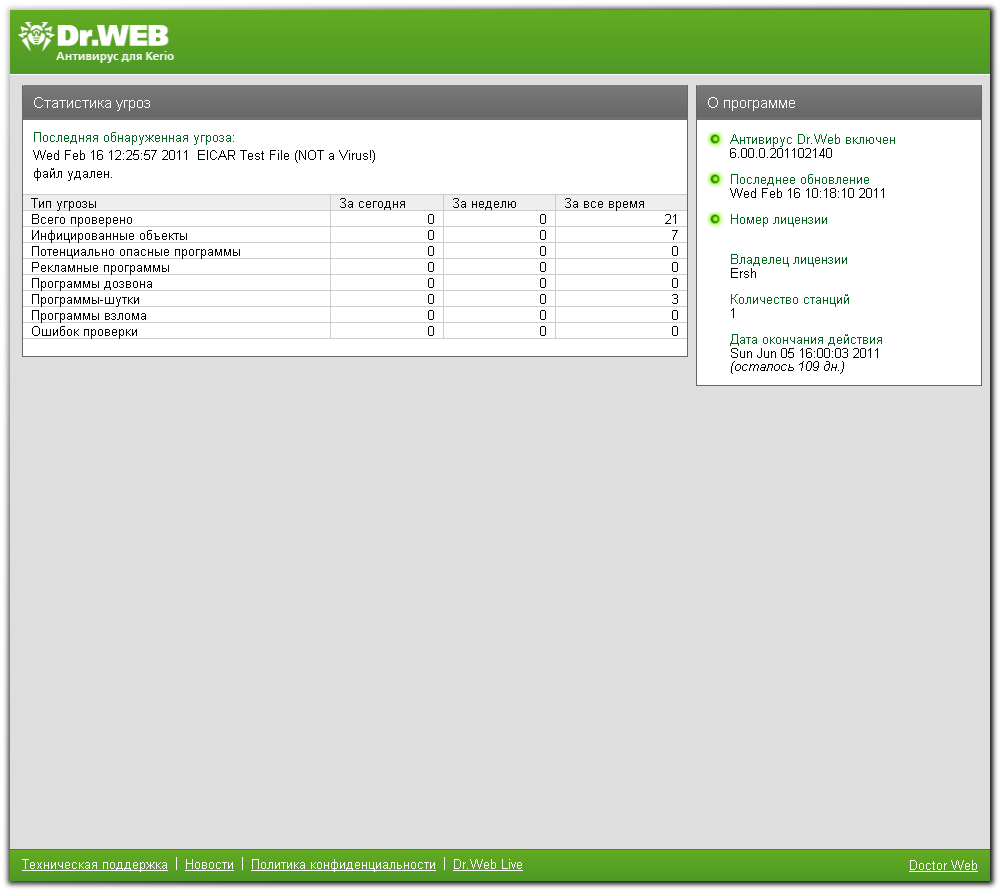This screenshot has height=891, width=1000.
Task: Select the Программы дозвона row label
Action: 92,283
